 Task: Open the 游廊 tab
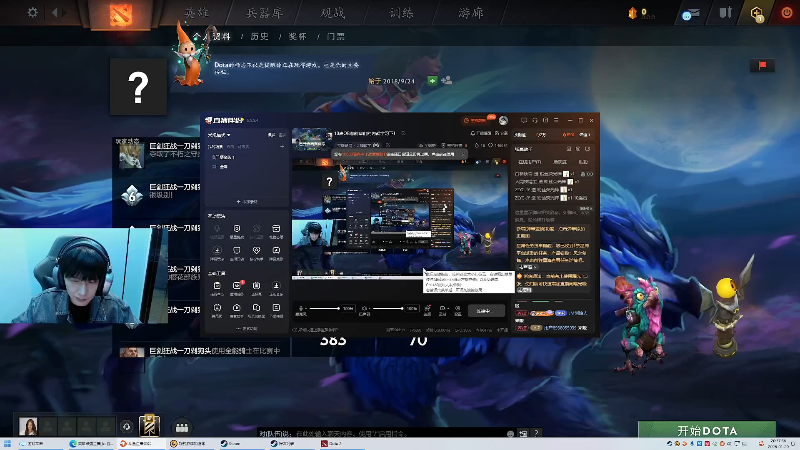click(x=470, y=13)
